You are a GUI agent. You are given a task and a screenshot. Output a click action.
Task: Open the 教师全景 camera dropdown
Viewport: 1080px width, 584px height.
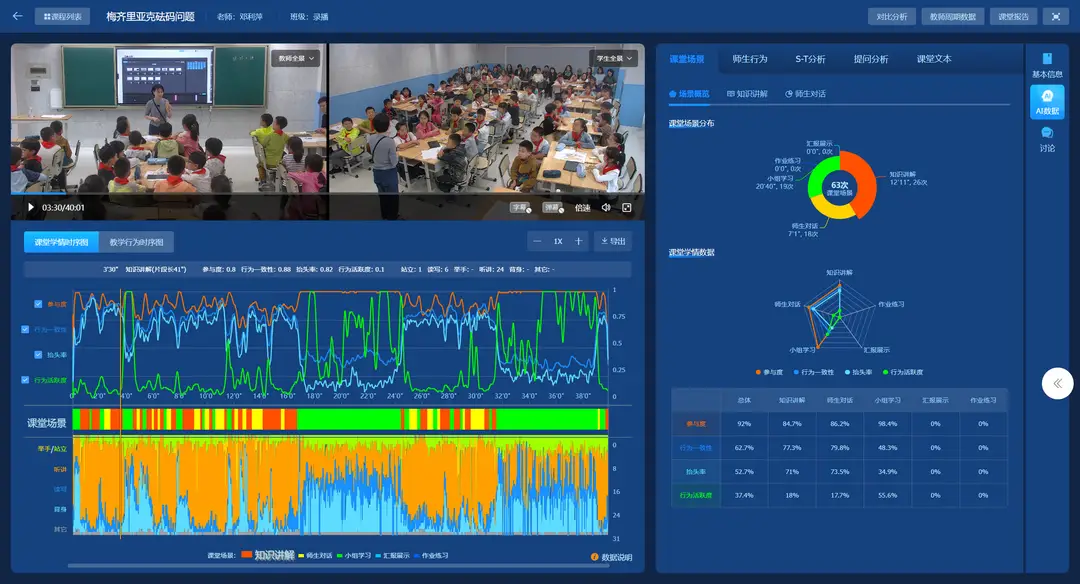296,59
